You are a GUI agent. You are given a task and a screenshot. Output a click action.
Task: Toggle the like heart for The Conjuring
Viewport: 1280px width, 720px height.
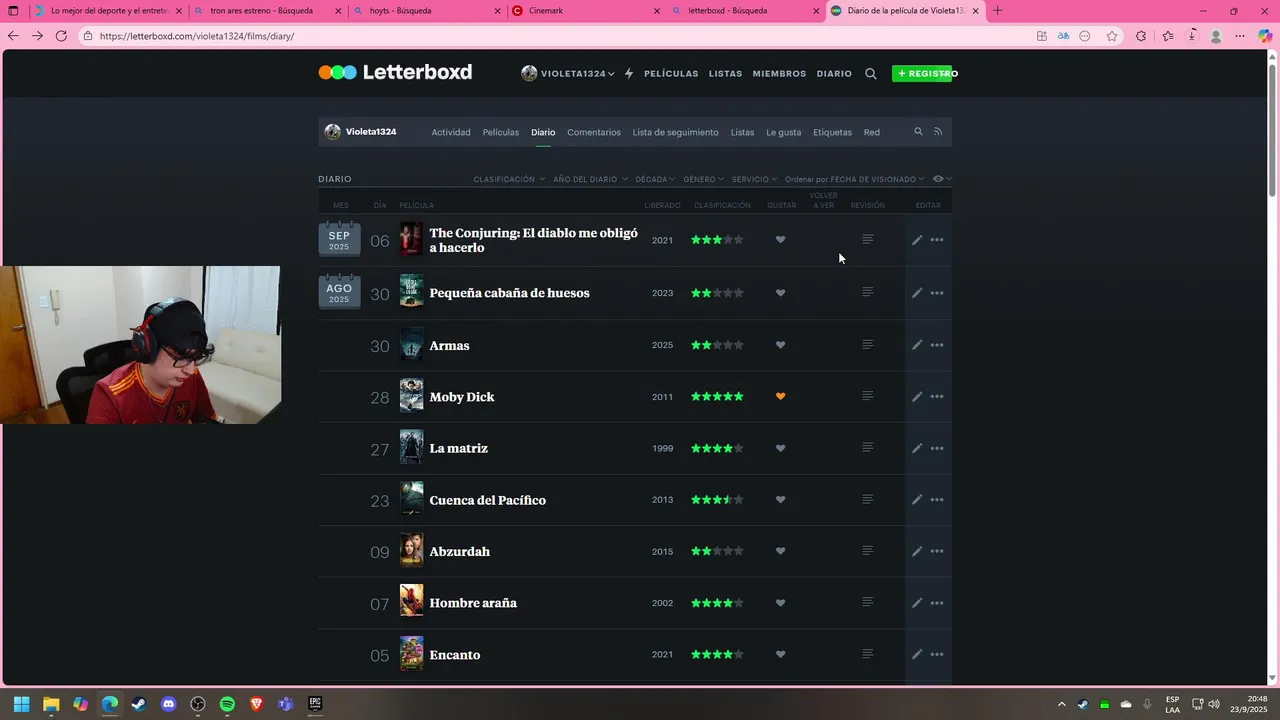(x=781, y=240)
